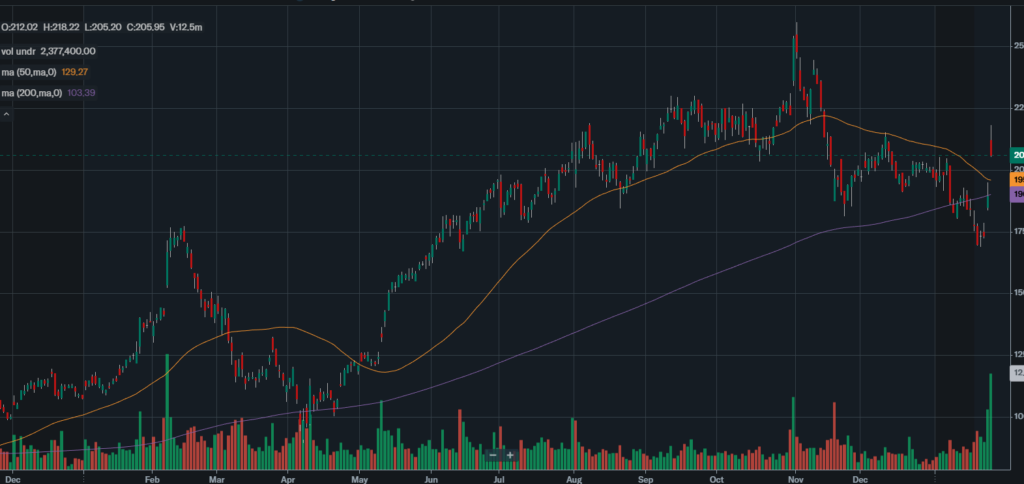
Task: Click the vol undr indicator label
Action: point(21,51)
